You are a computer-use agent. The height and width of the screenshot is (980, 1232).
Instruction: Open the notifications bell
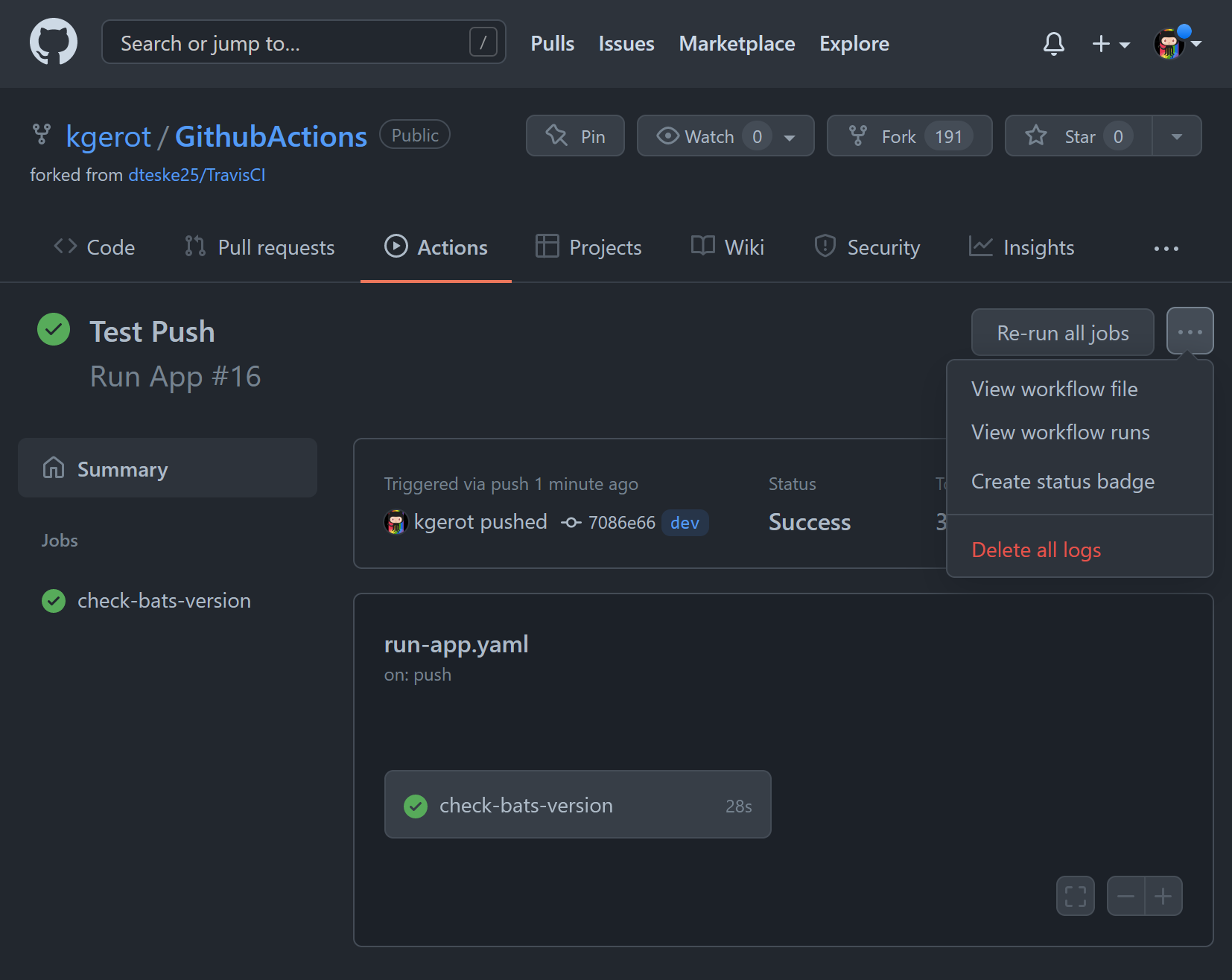(x=1053, y=44)
